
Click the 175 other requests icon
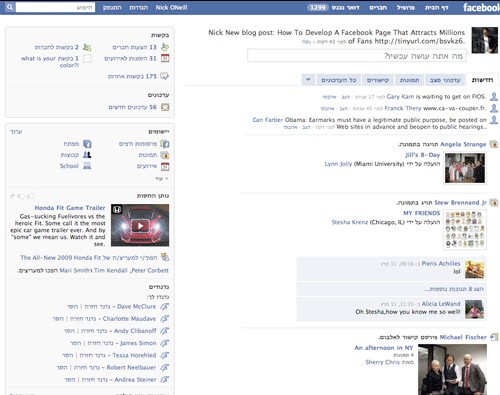point(165,76)
